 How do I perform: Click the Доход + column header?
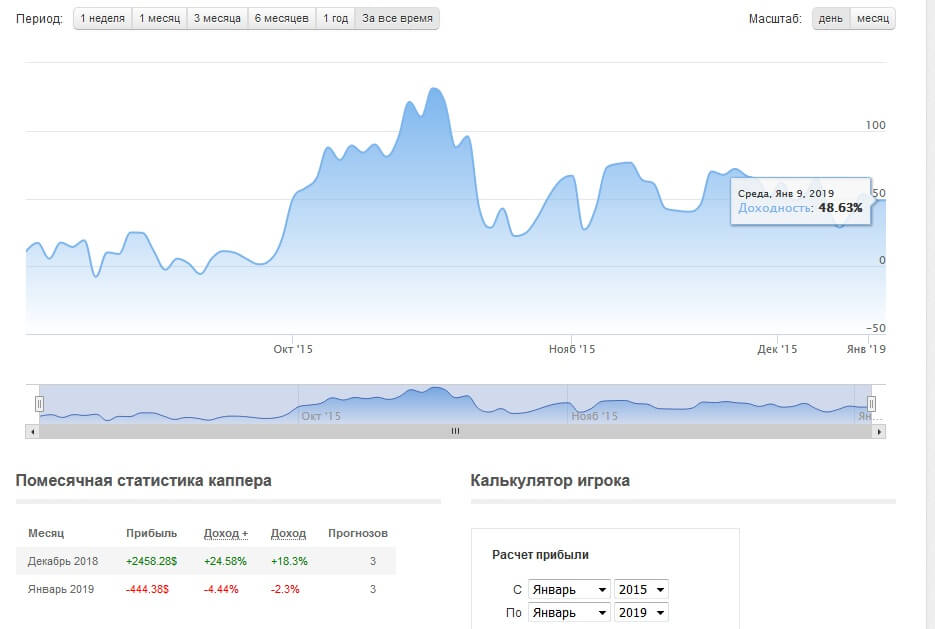click(x=226, y=534)
